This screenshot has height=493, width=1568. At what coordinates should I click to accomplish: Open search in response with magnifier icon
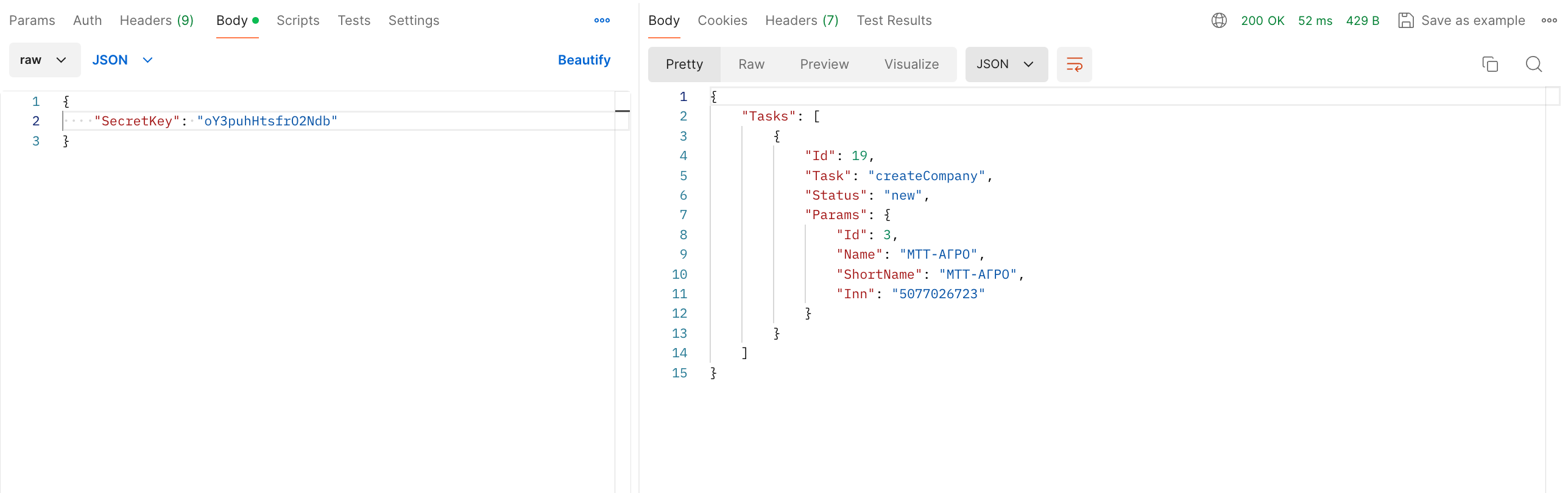(x=1533, y=65)
